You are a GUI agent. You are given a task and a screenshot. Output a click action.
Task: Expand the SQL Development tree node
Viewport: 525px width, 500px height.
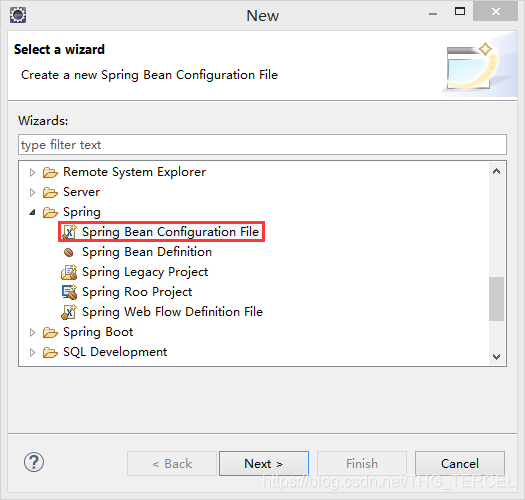pos(32,352)
